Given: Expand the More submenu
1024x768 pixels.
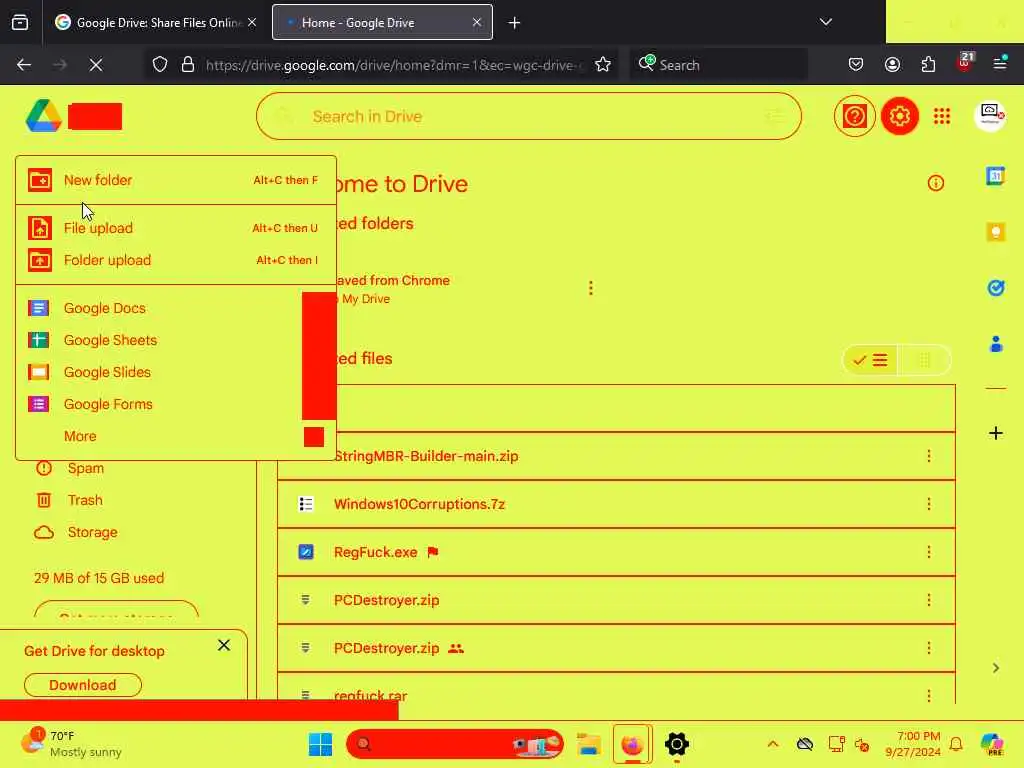Looking at the screenshot, I should click(176, 436).
